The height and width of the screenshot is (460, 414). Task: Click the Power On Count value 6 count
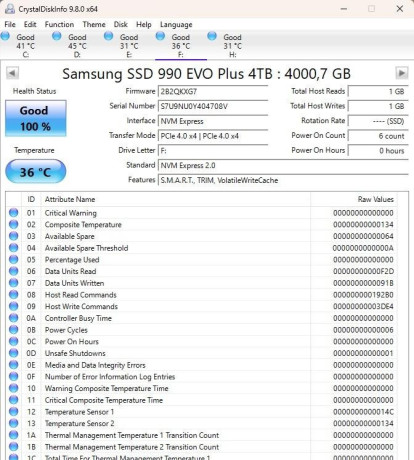pyautogui.click(x=378, y=136)
